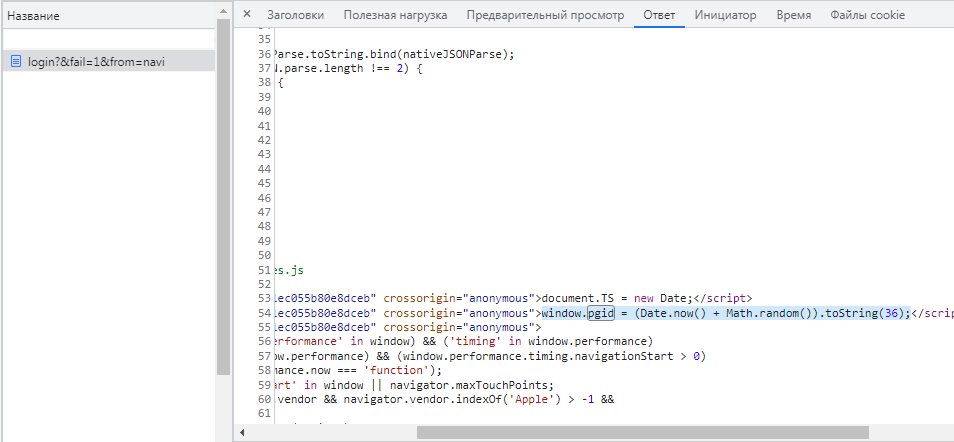The width and height of the screenshot is (954, 442).
Task: Click the left arrow of the horizontal code scrollbar
Action: click(243, 433)
